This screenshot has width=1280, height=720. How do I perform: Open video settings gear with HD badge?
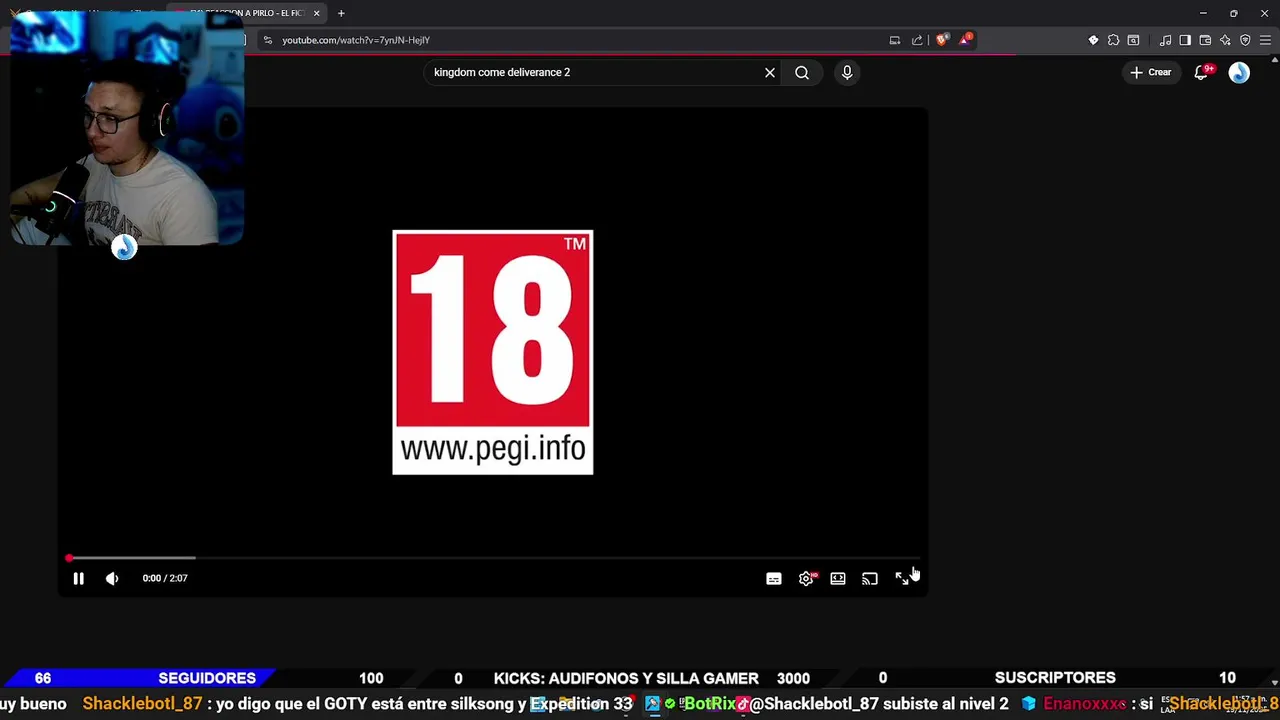(x=807, y=578)
